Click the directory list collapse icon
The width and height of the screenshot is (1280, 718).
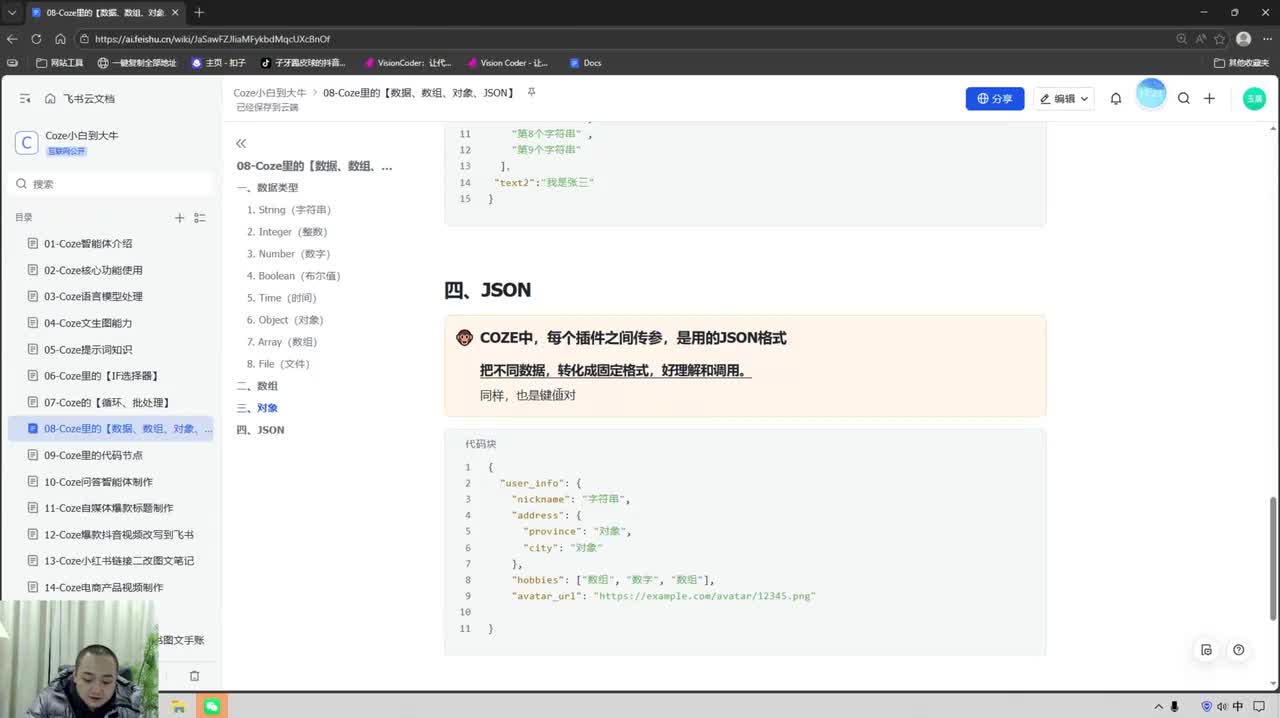pyautogui.click(x=199, y=218)
